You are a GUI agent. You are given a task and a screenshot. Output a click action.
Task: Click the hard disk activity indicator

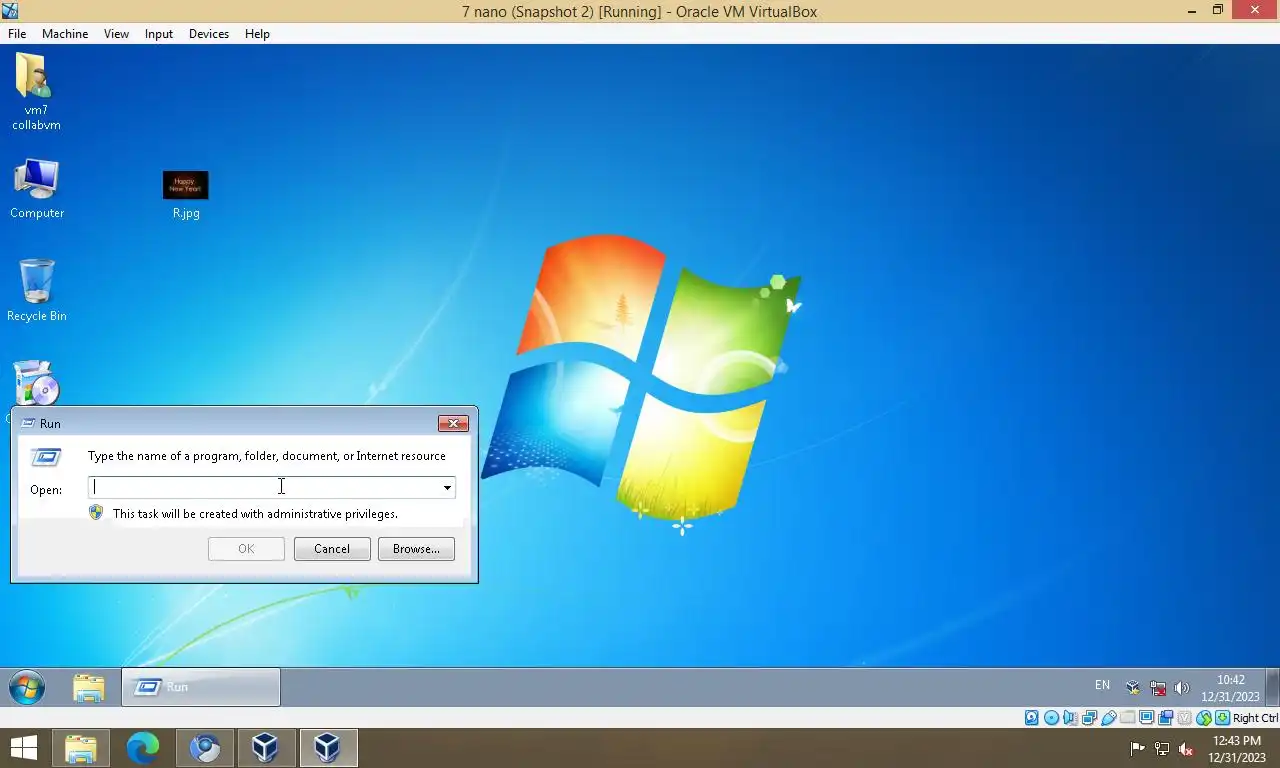[1032, 718]
